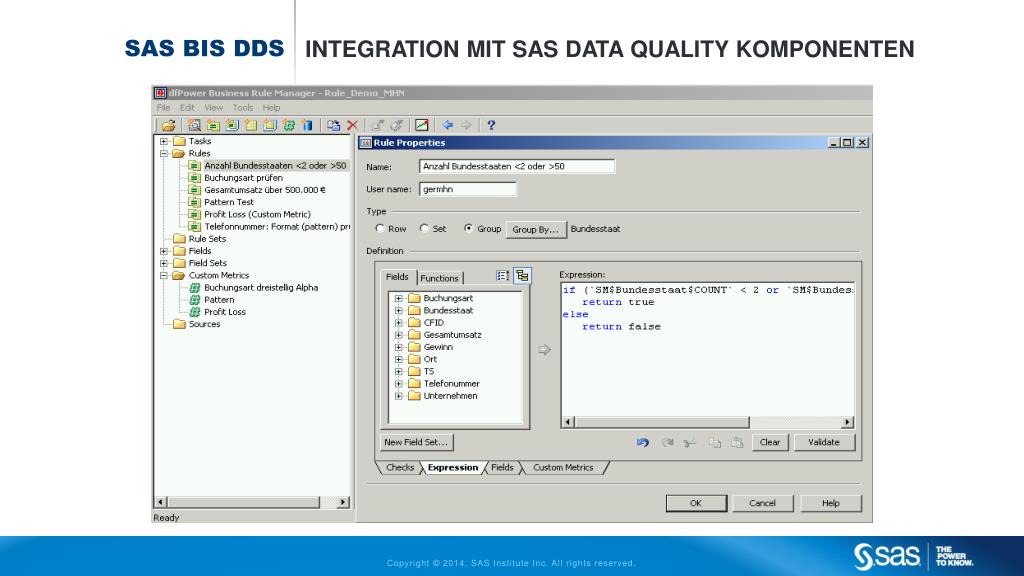Click the copy toolbar icon beside the red X
Screen dimensions: 1024x576
click(334, 125)
